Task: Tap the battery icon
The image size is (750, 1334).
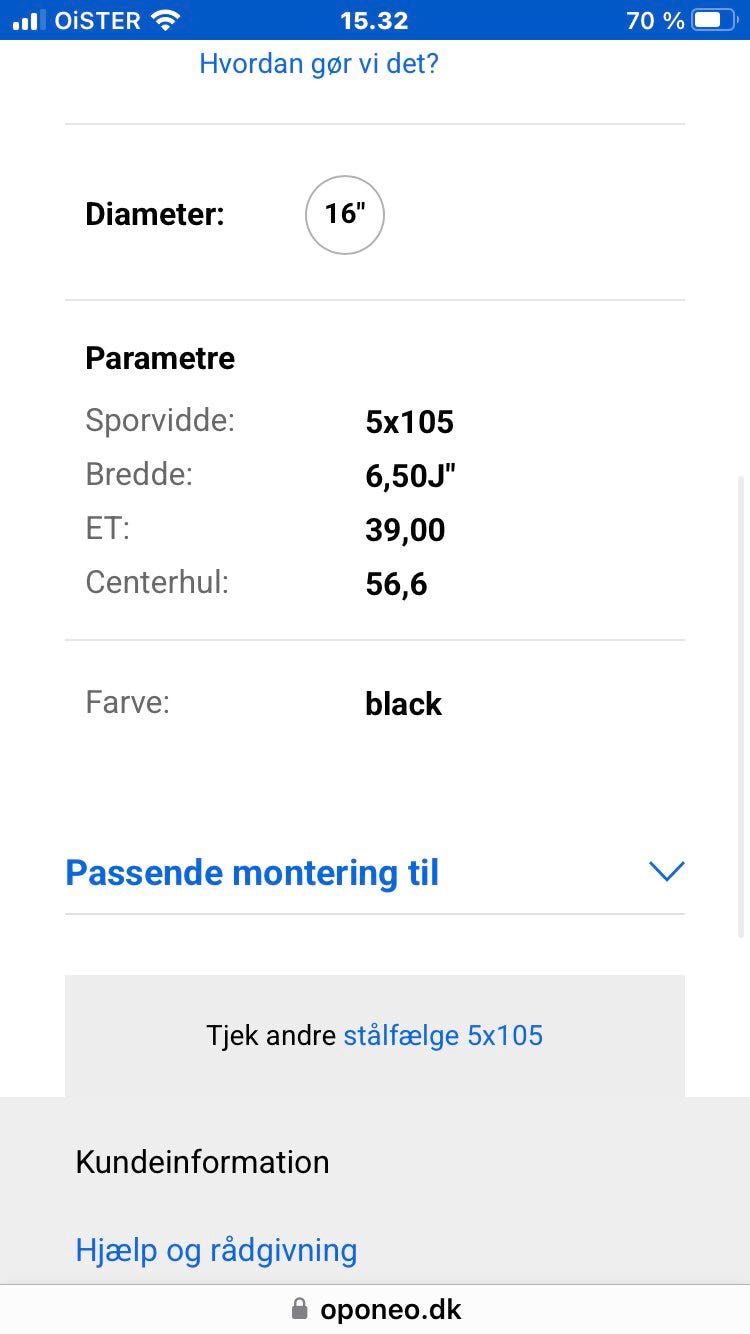Action: click(712, 20)
